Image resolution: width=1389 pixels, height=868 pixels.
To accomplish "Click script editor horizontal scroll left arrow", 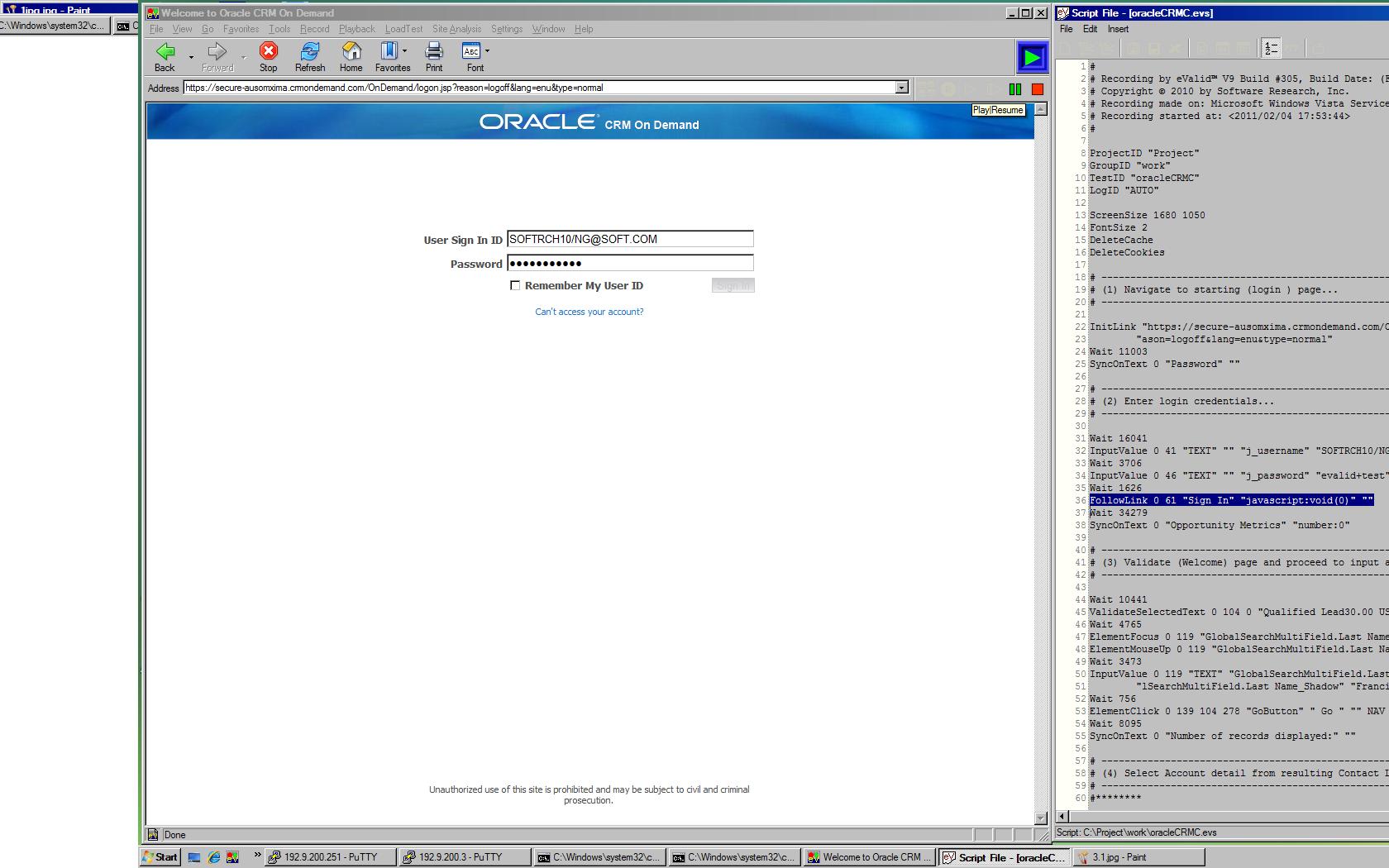I will (1062, 816).
